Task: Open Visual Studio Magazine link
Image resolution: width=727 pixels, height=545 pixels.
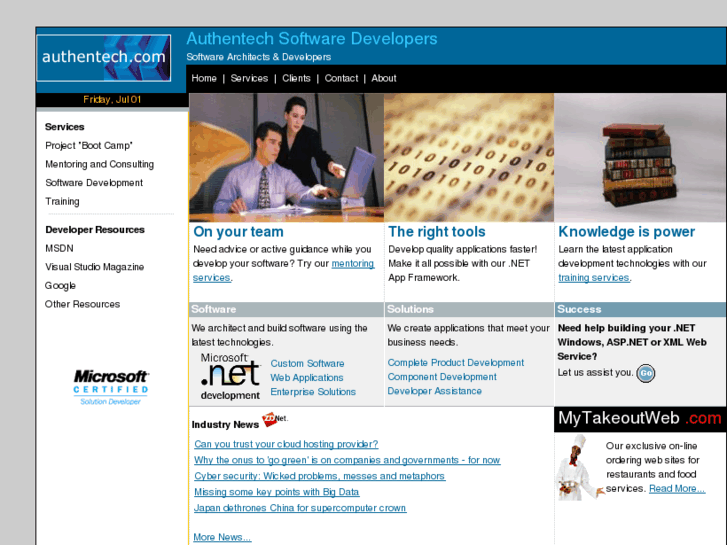Action: pos(95,267)
